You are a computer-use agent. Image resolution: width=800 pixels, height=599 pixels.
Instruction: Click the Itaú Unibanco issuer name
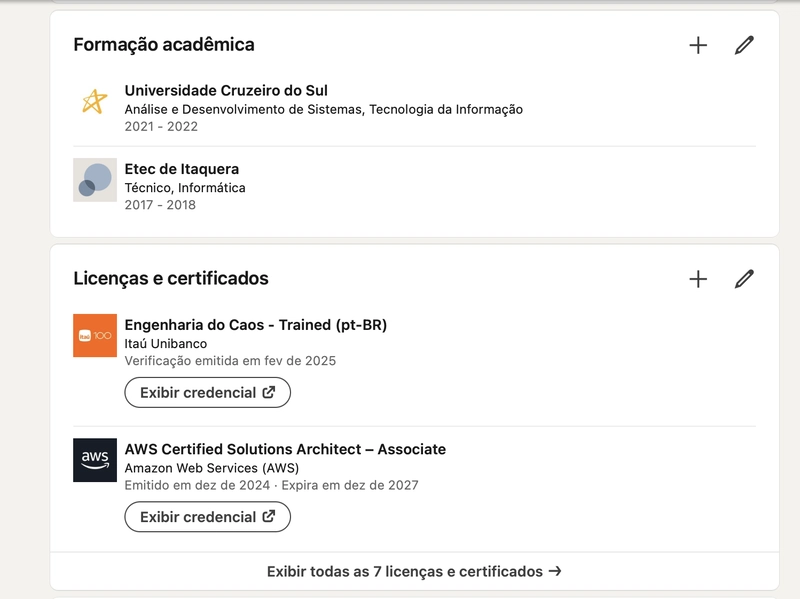(x=166, y=343)
